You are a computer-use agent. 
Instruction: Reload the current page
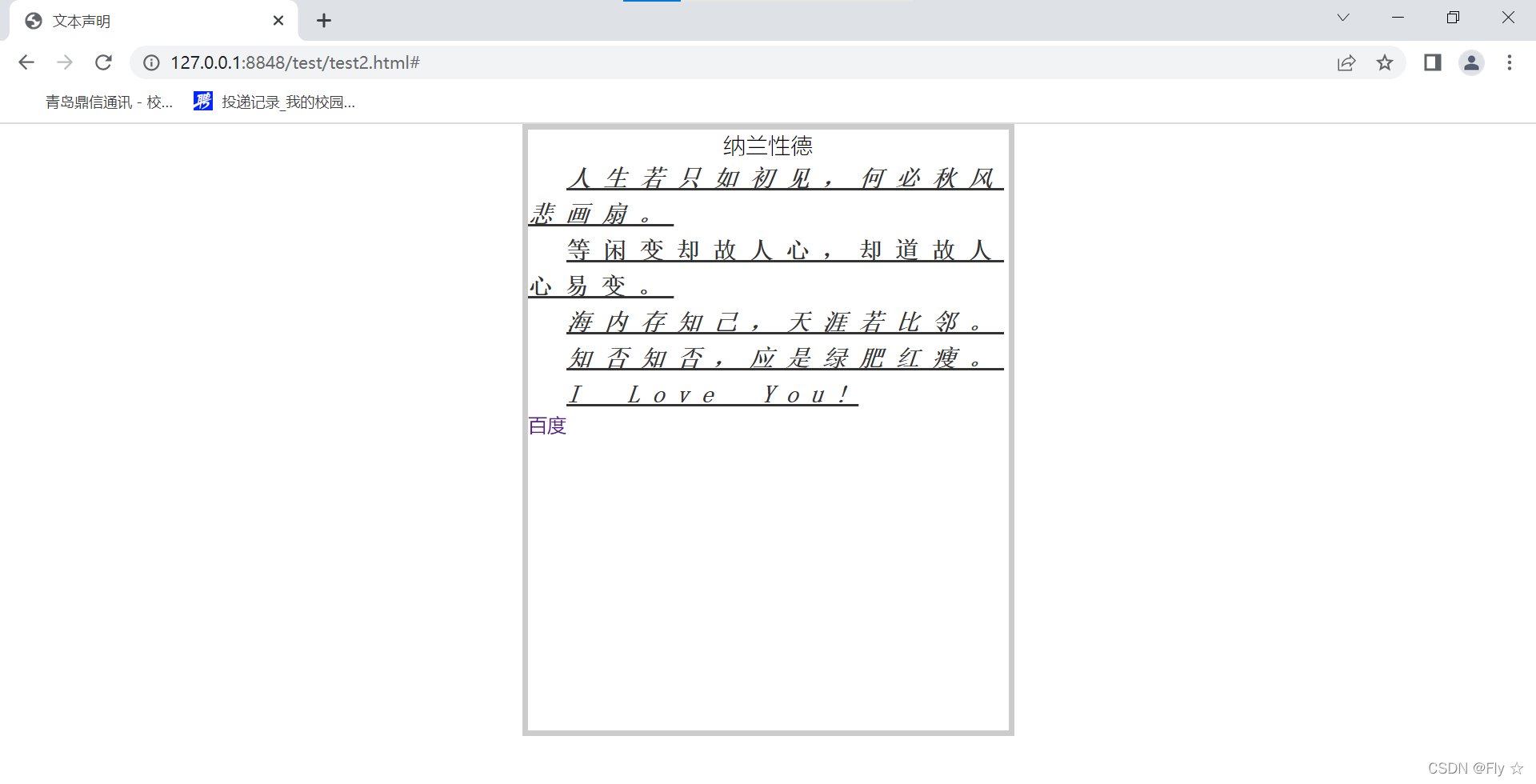tap(103, 62)
